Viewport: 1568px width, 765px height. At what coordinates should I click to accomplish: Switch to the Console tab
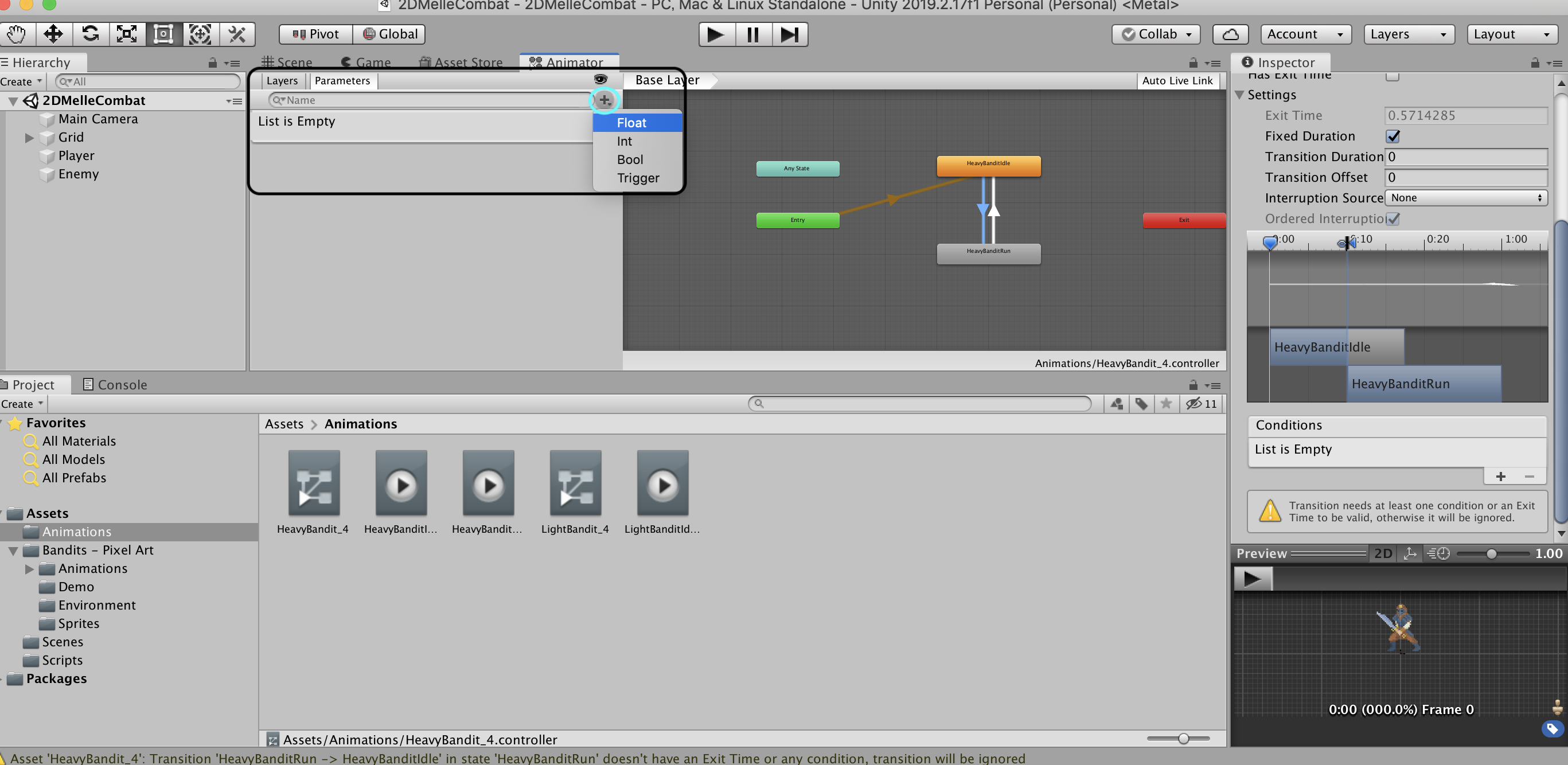[116, 385]
